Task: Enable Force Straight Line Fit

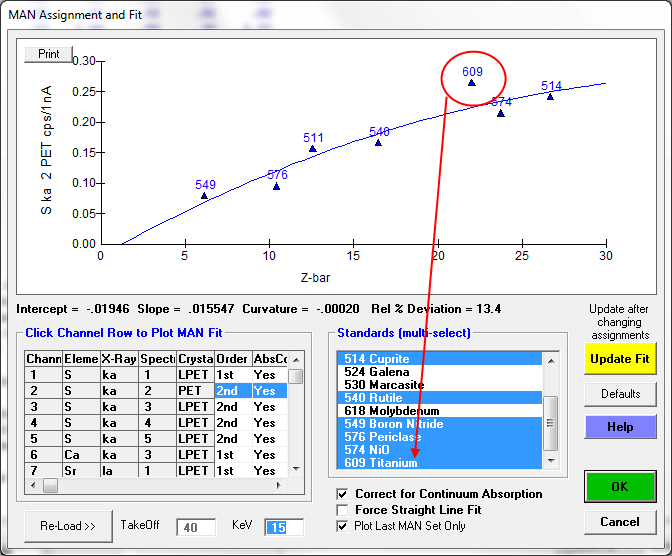Action: tap(344, 510)
